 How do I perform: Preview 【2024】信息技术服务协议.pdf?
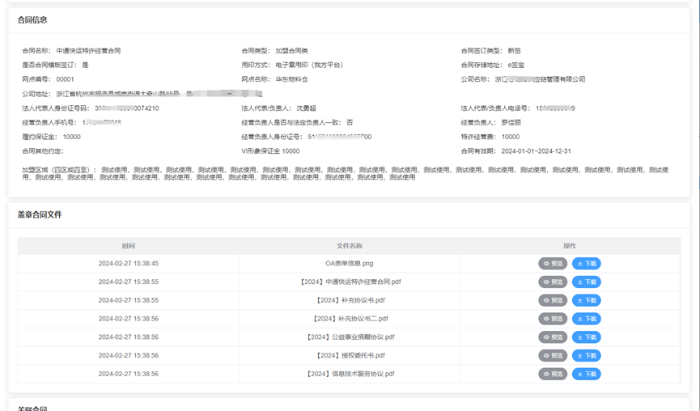(553, 373)
